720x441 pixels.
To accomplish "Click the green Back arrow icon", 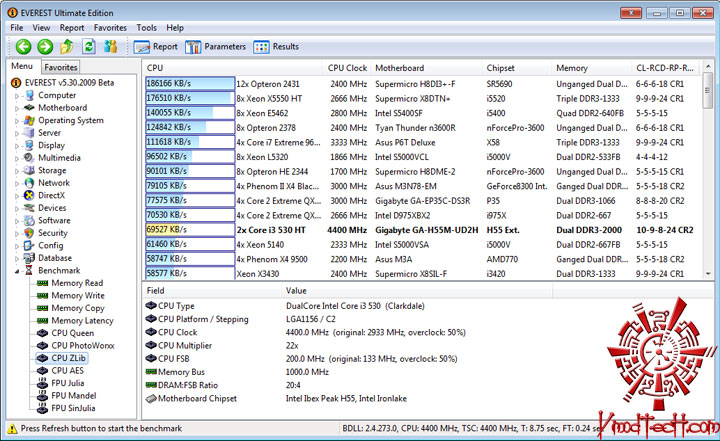I will point(23,46).
